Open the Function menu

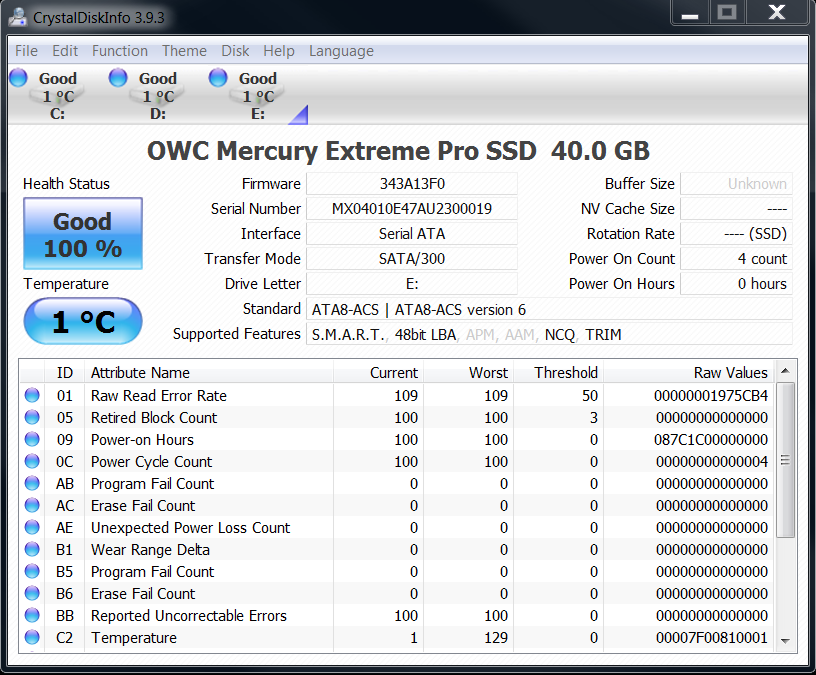(x=120, y=51)
